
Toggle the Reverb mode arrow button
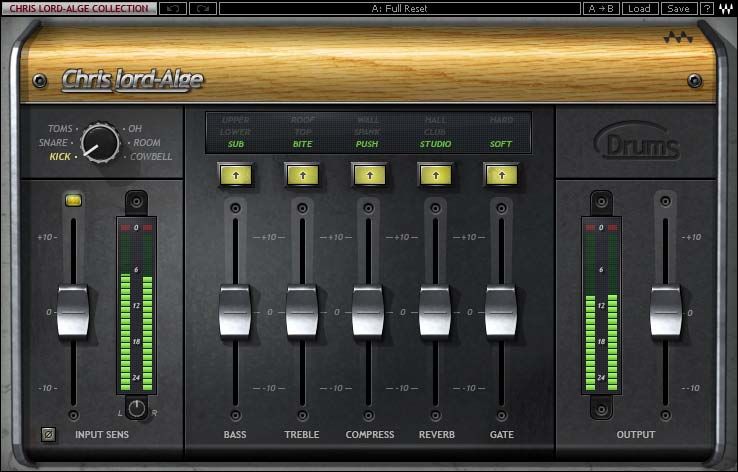pyautogui.click(x=435, y=176)
